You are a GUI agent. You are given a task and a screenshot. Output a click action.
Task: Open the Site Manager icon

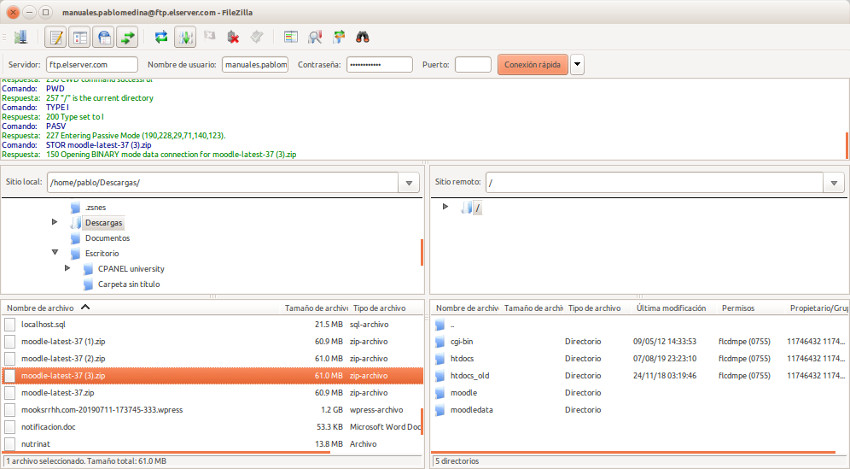pos(21,37)
